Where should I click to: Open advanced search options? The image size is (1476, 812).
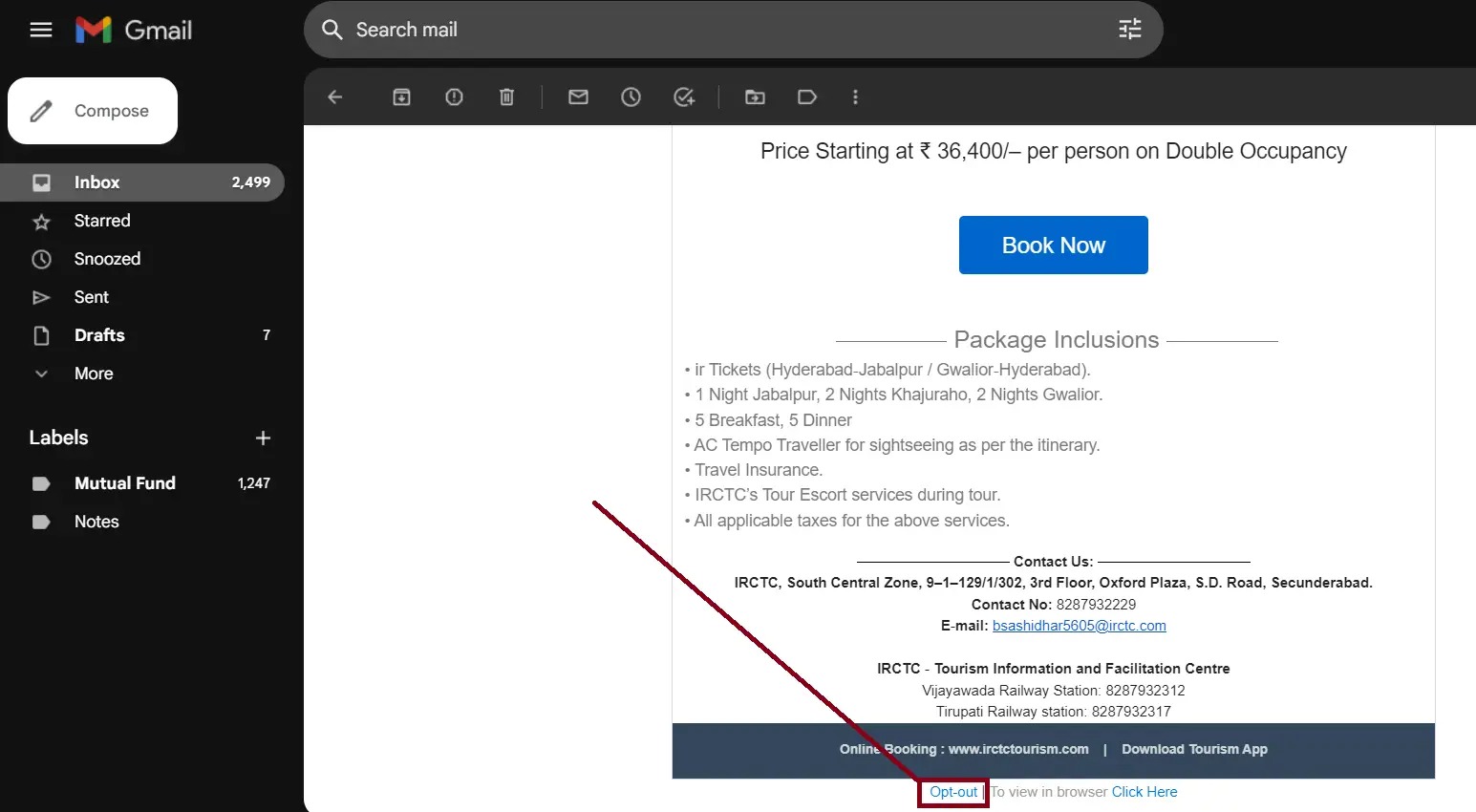tap(1129, 30)
